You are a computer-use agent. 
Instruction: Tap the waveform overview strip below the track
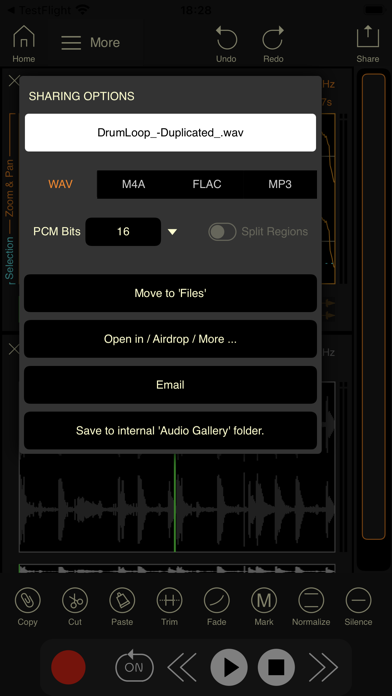177,568
